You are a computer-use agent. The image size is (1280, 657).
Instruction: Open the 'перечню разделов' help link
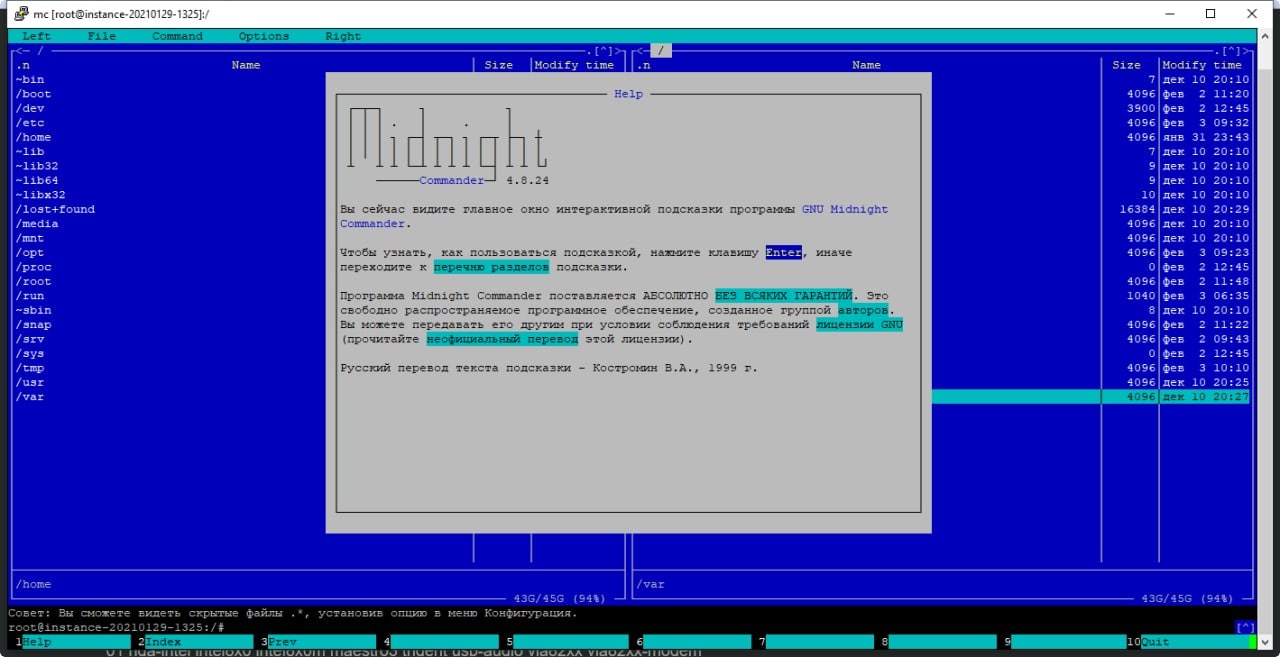coord(491,267)
